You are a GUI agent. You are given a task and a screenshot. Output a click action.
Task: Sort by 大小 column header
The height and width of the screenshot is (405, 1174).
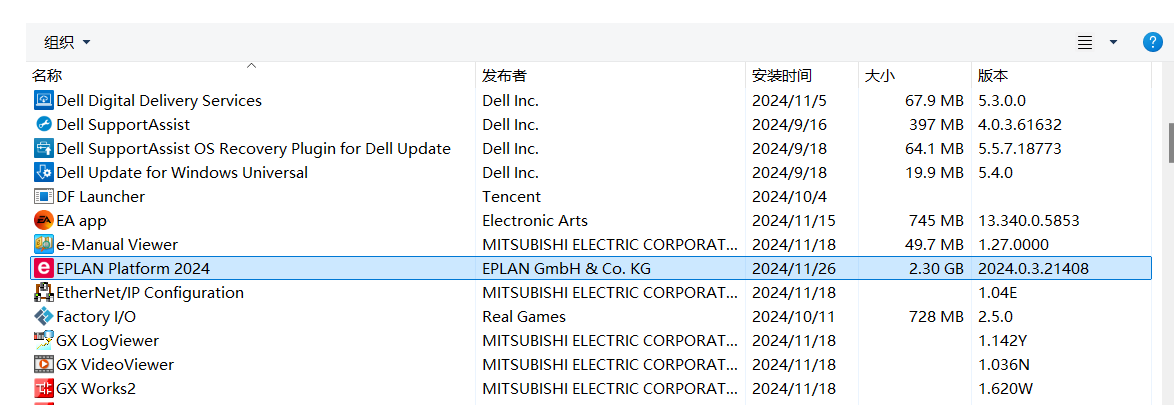click(879, 76)
